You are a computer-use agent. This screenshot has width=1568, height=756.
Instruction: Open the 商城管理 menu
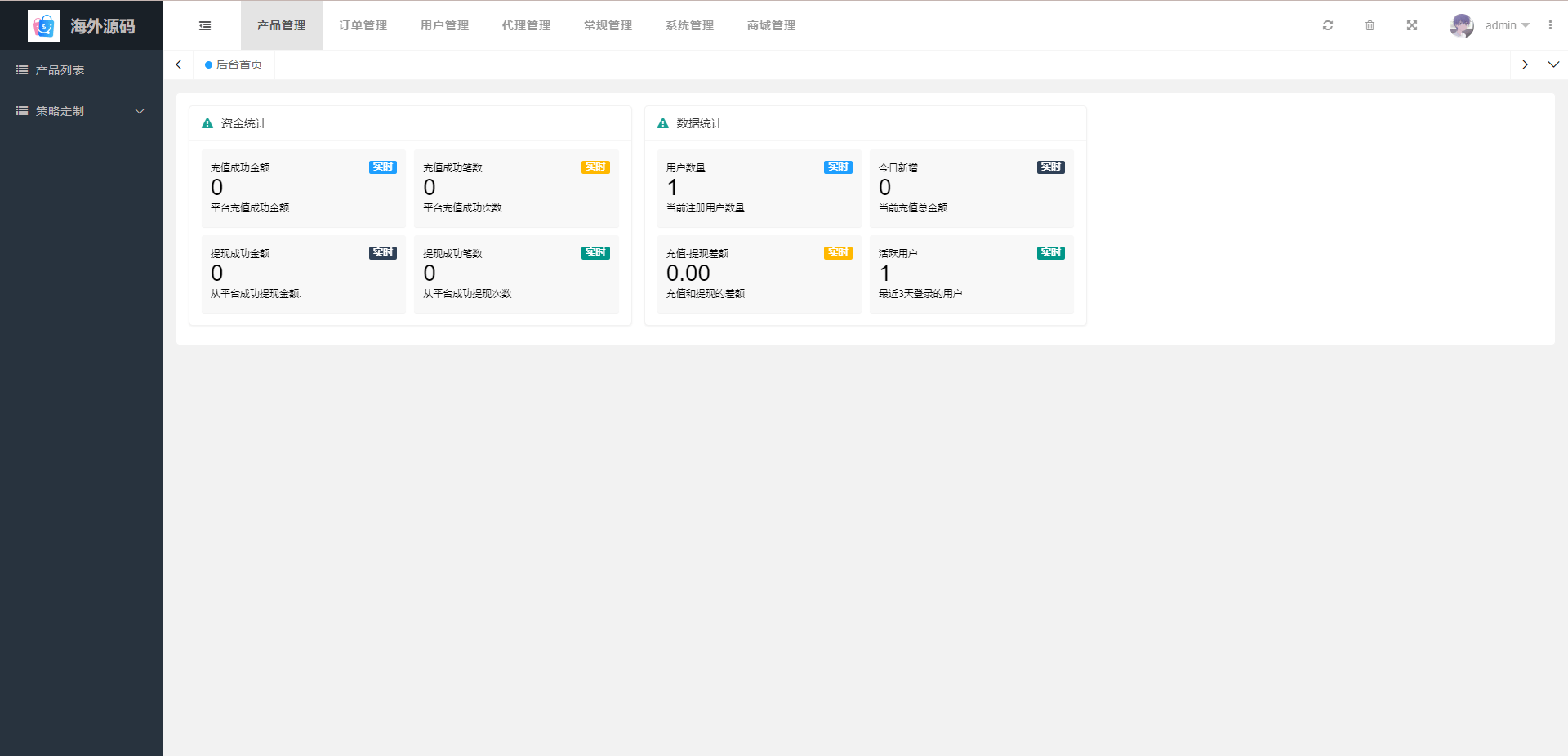[771, 26]
